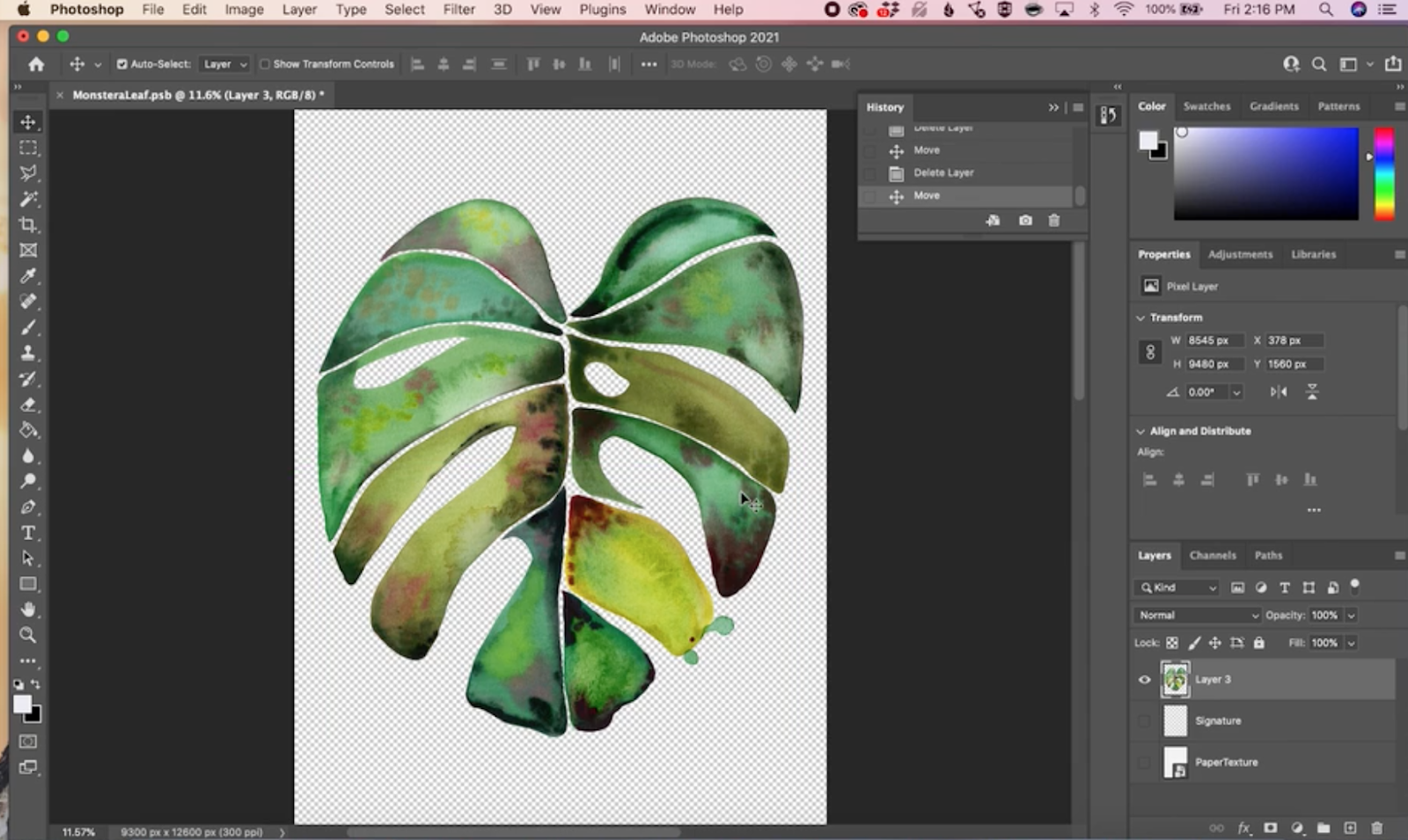The height and width of the screenshot is (840, 1408).
Task: Toggle lock position in Layers panel
Action: click(1214, 643)
